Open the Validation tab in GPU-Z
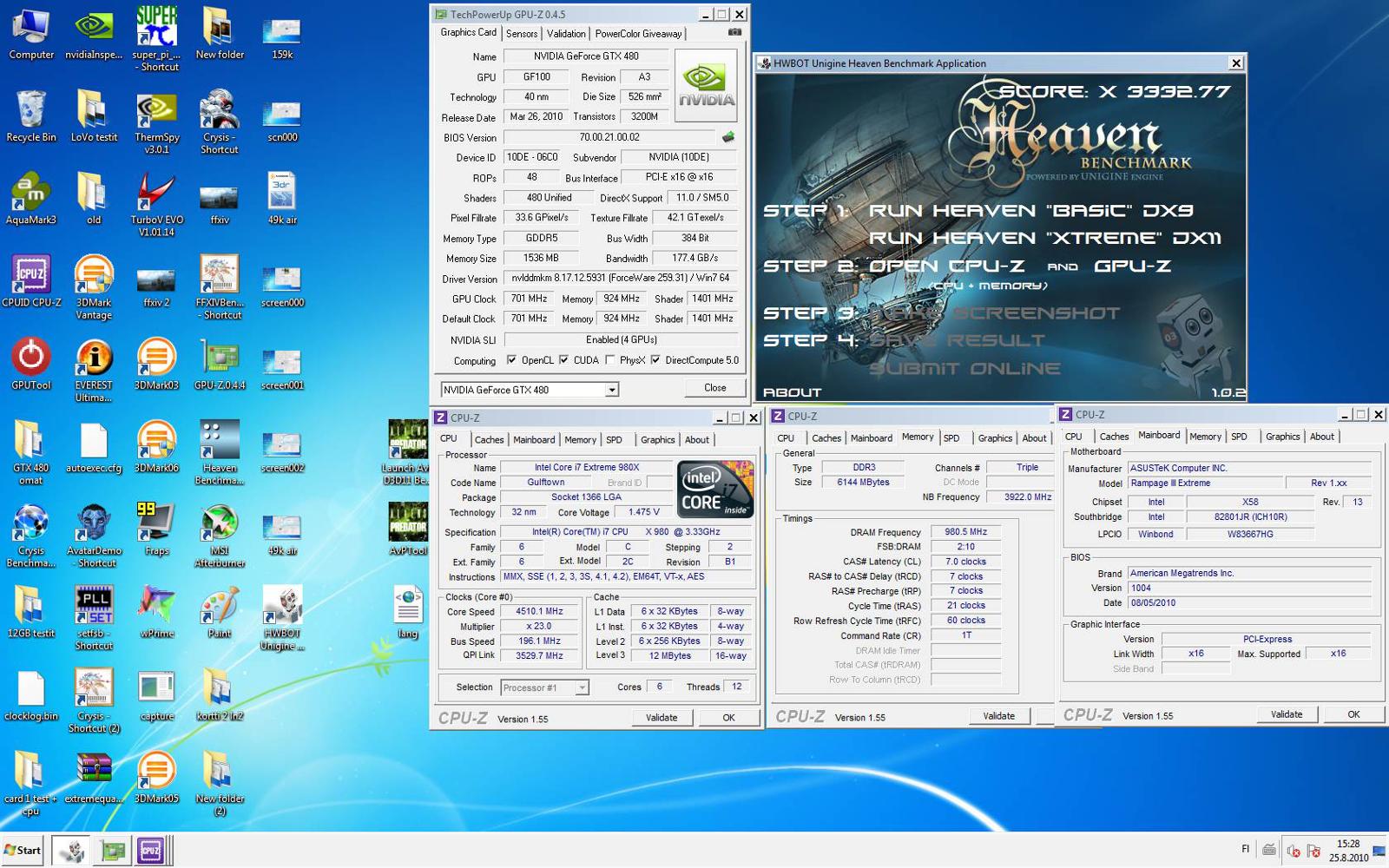 pyautogui.click(x=566, y=33)
